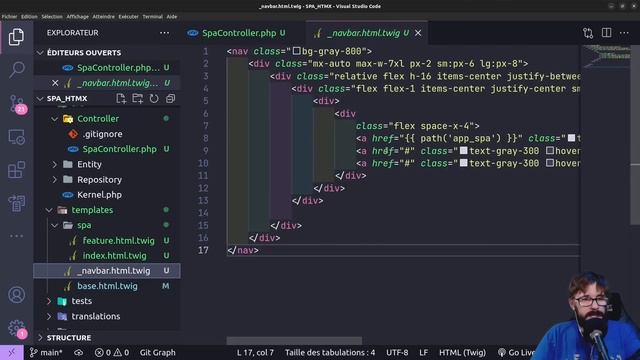Open the Affichage menu
Screen dimensions: 640x360
[x=78, y=17]
